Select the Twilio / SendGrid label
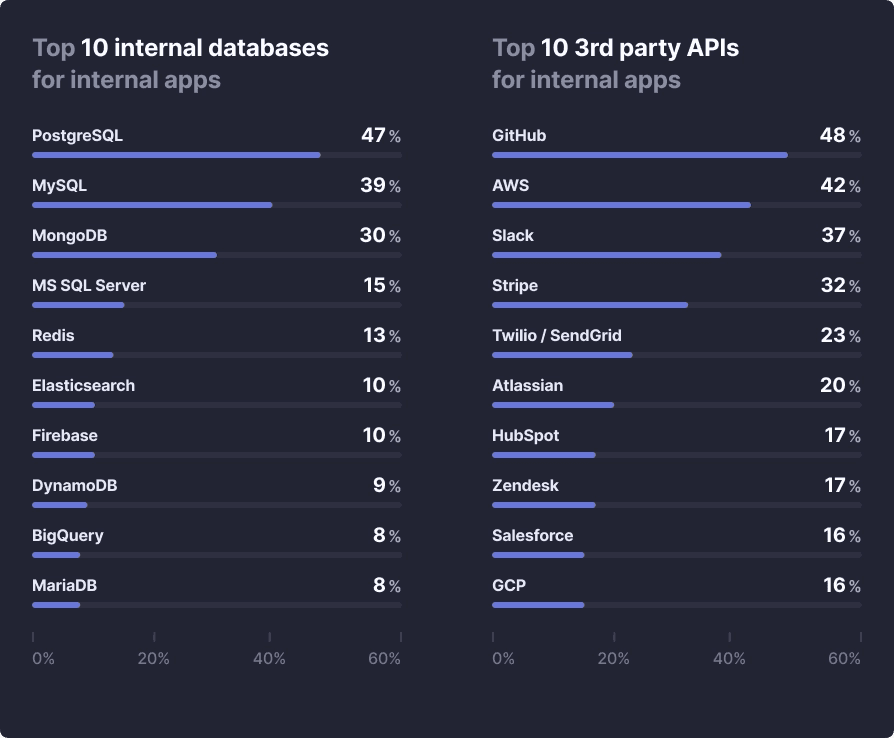The height and width of the screenshot is (738, 894). pos(557,336)
